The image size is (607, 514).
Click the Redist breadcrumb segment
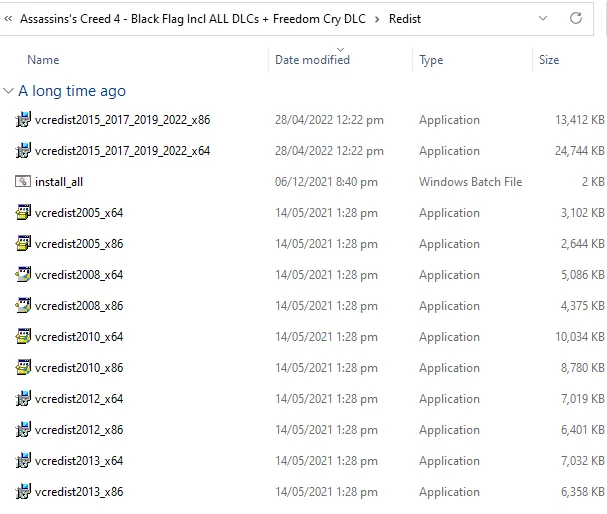[x=405, y=19]
